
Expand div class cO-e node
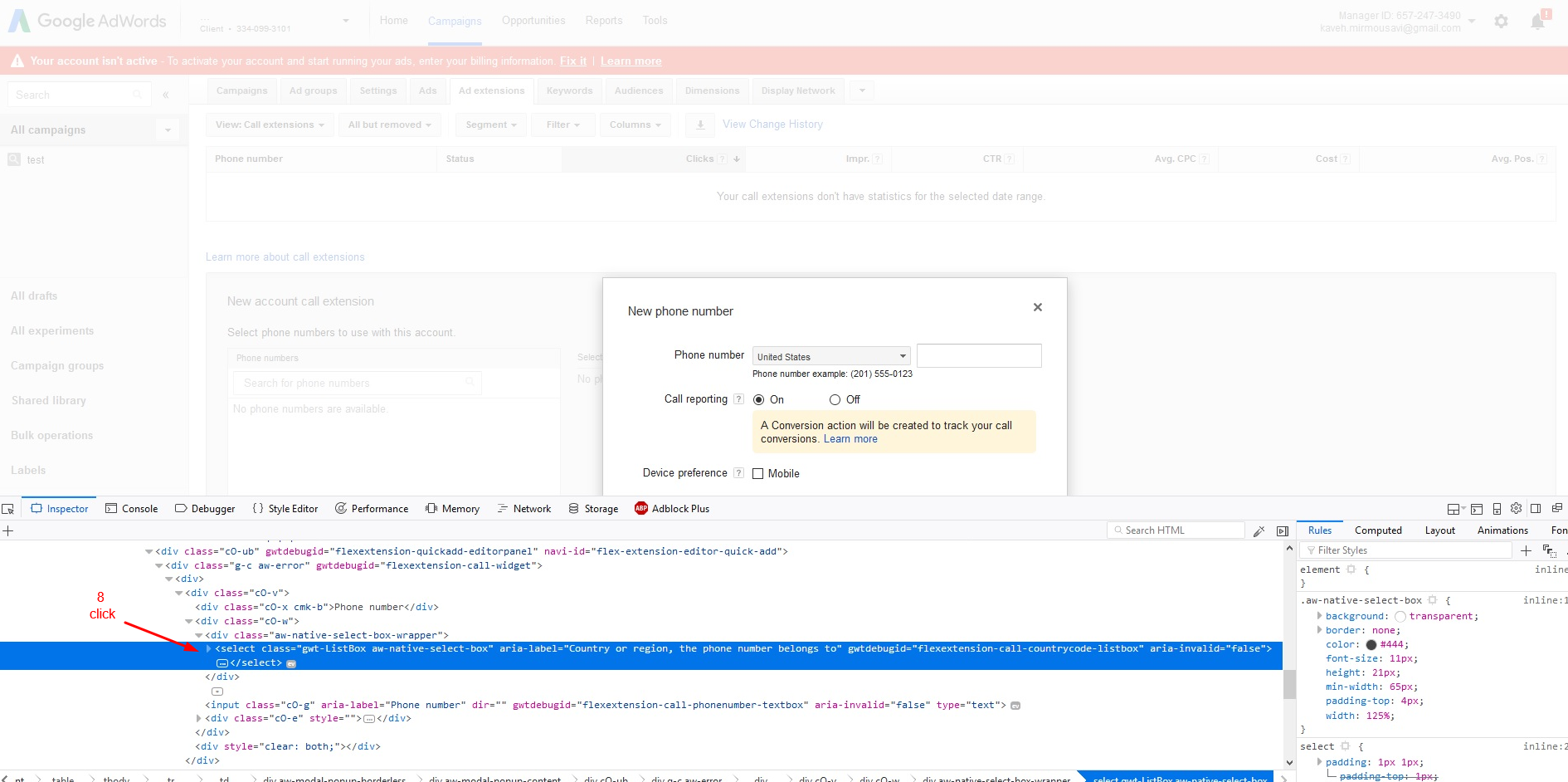coord(199,719)
